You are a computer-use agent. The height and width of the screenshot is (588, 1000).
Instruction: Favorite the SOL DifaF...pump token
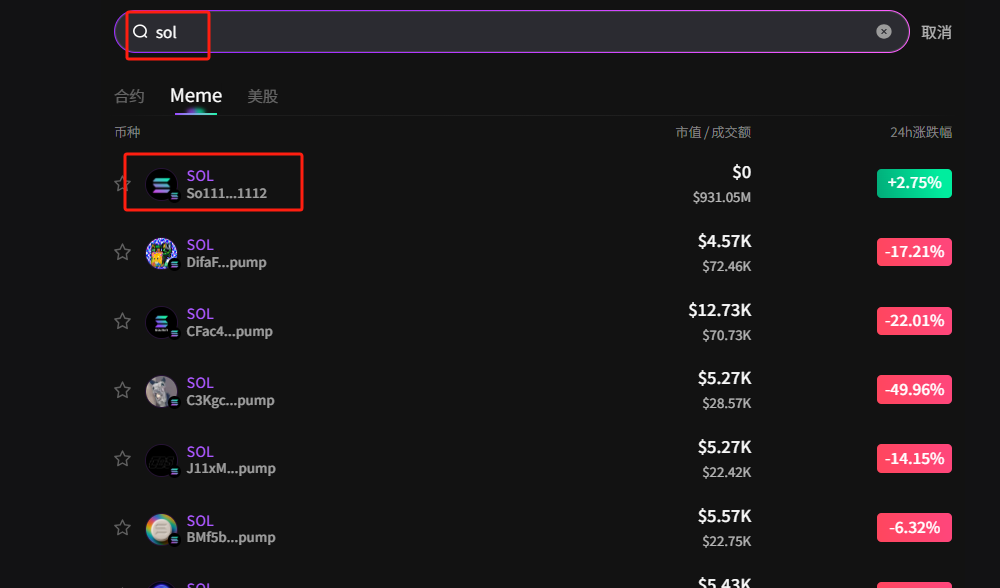click(x=122, y=253)
